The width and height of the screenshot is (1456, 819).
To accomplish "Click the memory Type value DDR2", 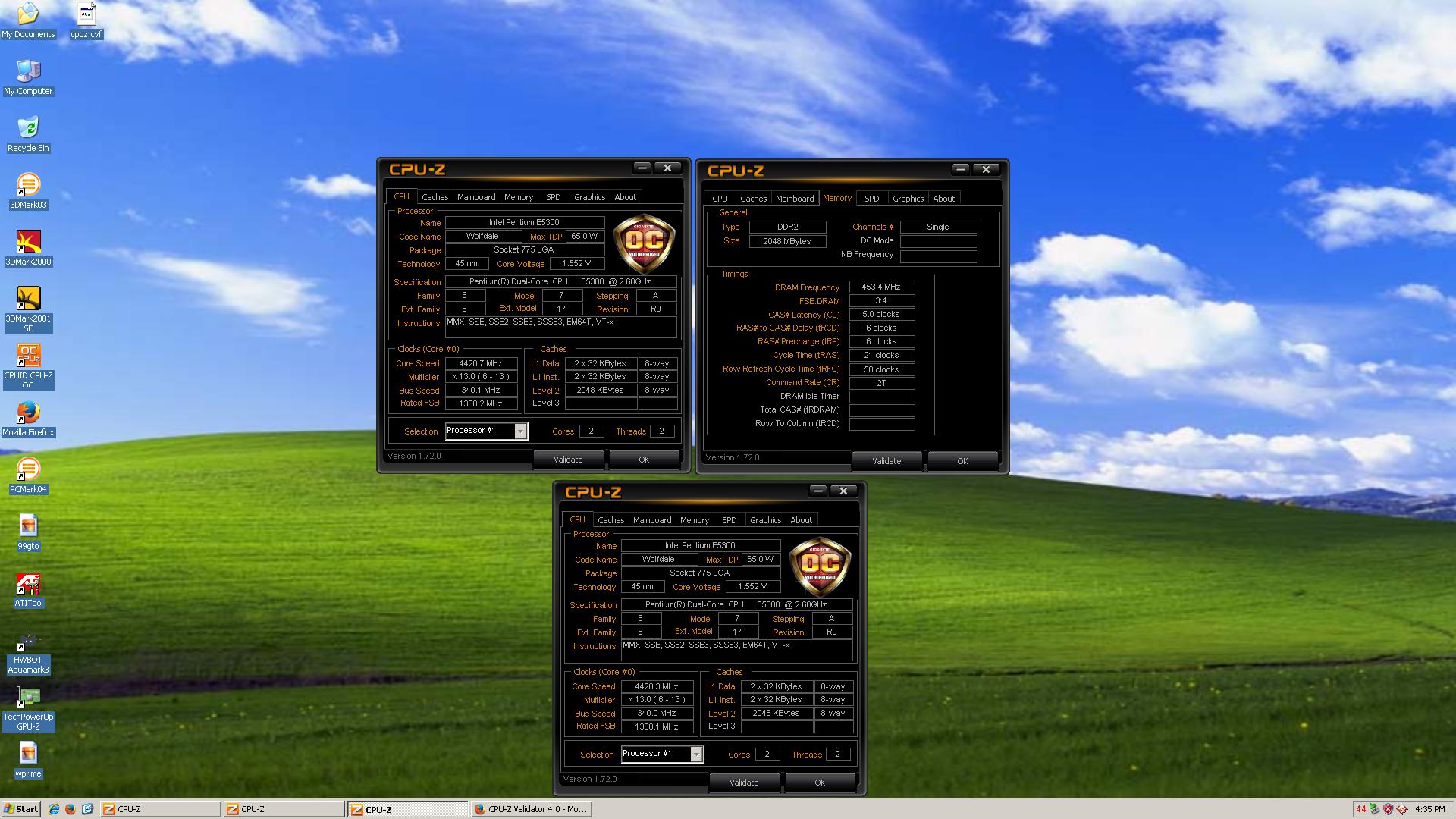I will [787, 227].
